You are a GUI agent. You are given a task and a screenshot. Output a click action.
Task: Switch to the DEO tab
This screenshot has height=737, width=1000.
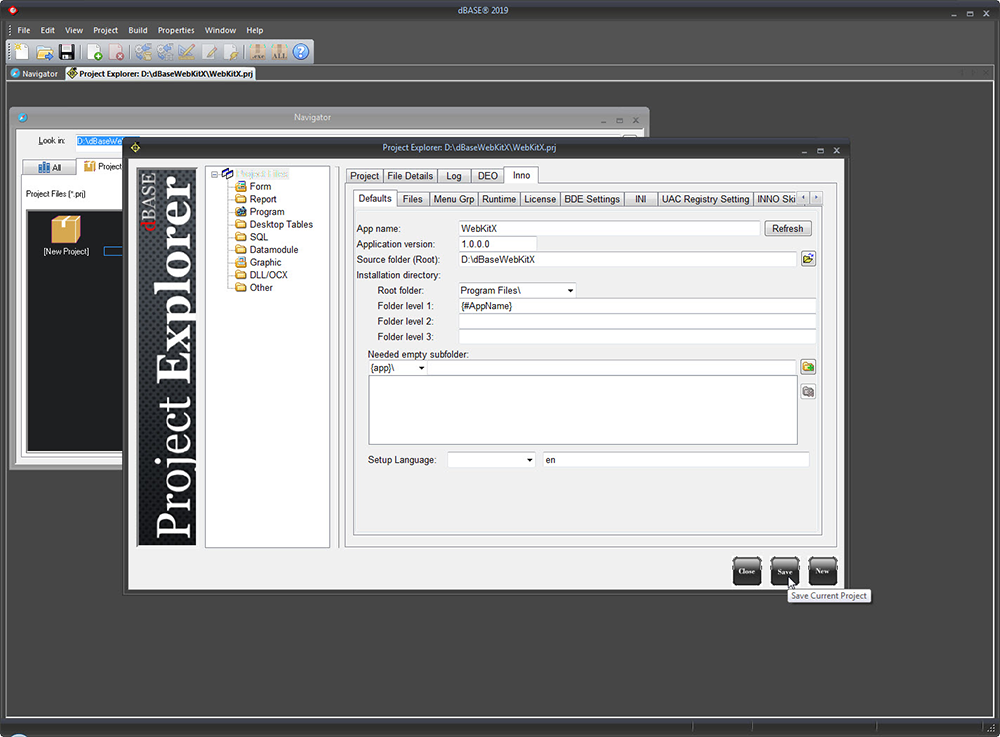point(488,176)
